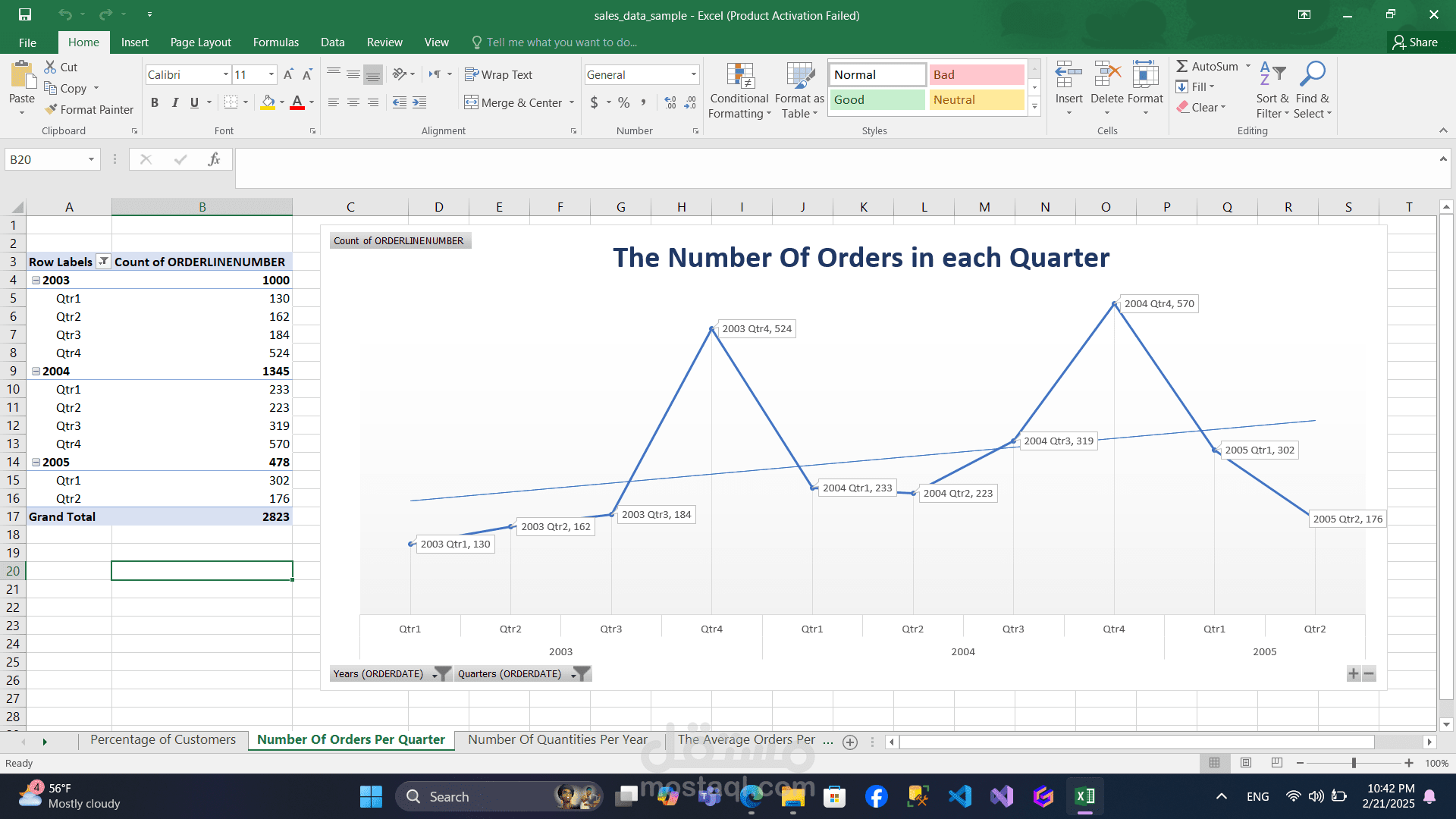Open Find & Select menu
The width and height of the screenshot is (1456, 819).
tap(1313, 90)
